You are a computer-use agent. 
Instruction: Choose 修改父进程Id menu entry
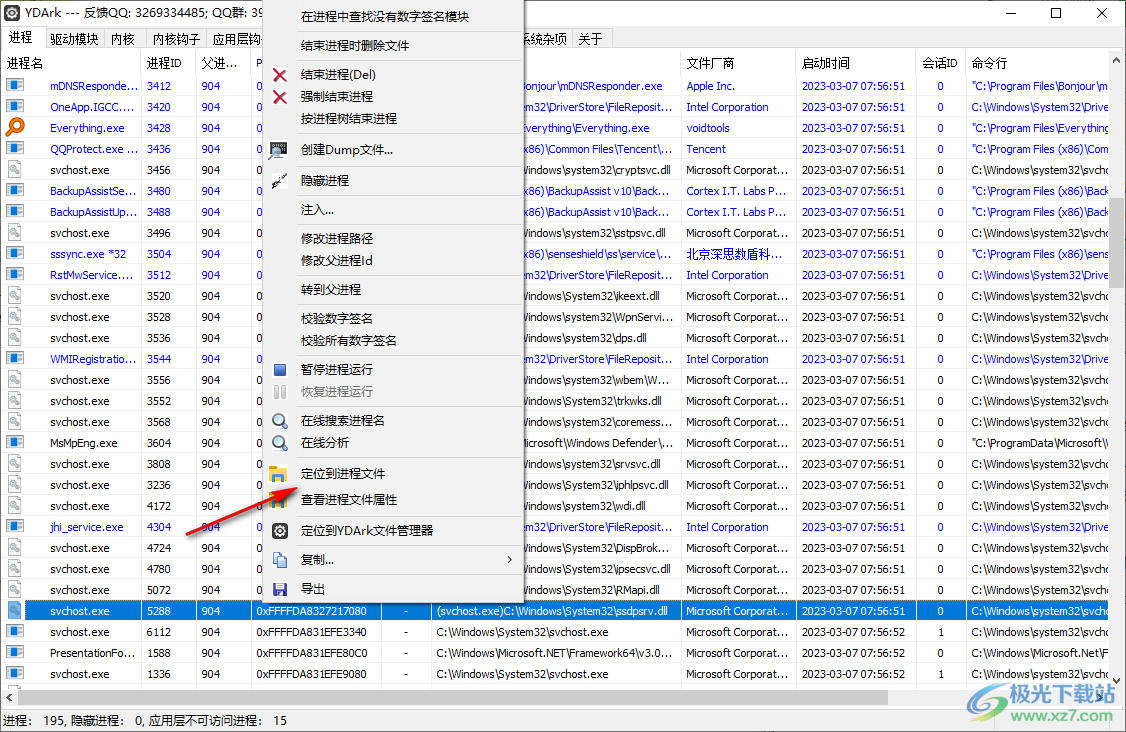point(337,261)
